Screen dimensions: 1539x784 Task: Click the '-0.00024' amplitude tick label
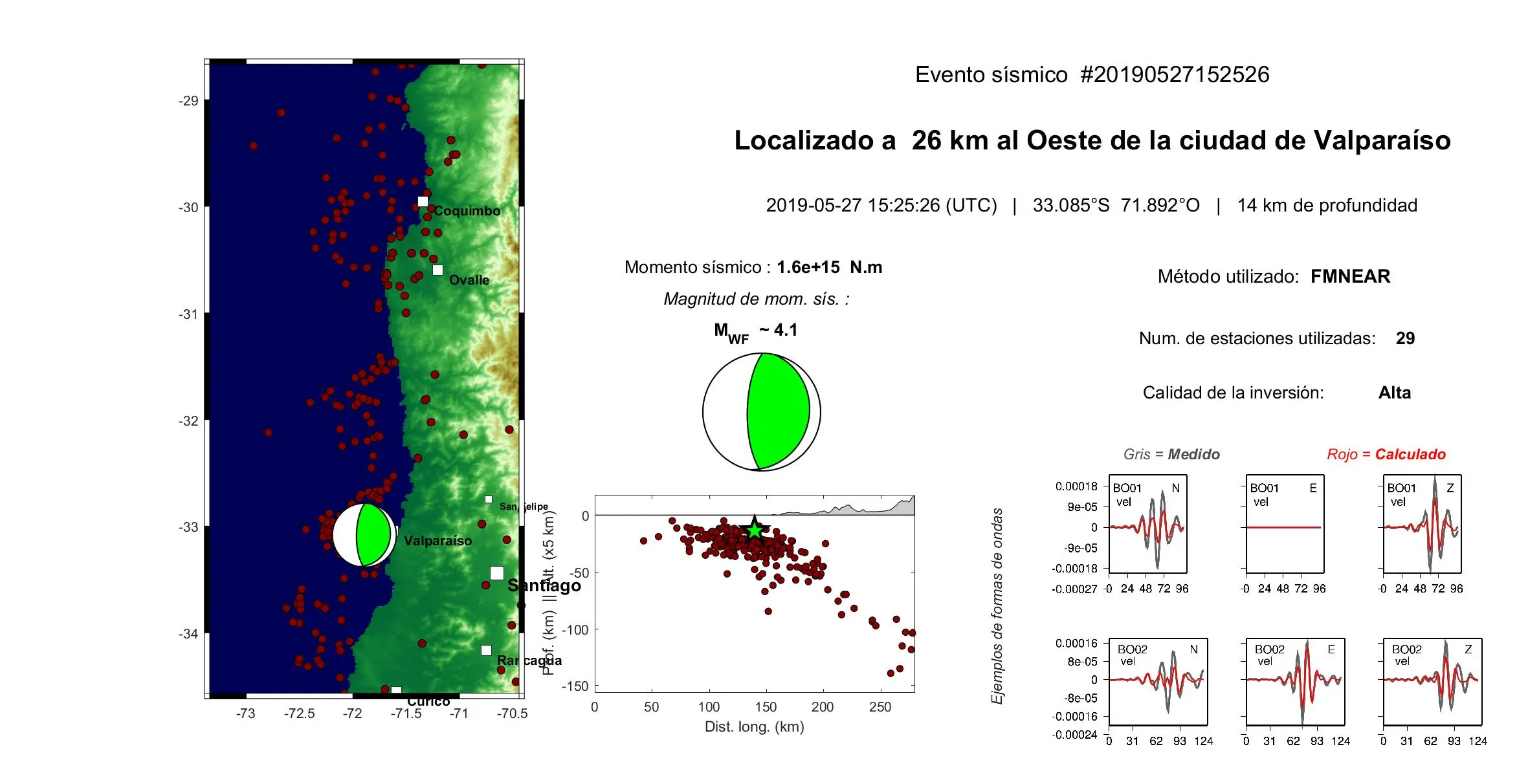pyautogui.click(x=1075, y=735)
